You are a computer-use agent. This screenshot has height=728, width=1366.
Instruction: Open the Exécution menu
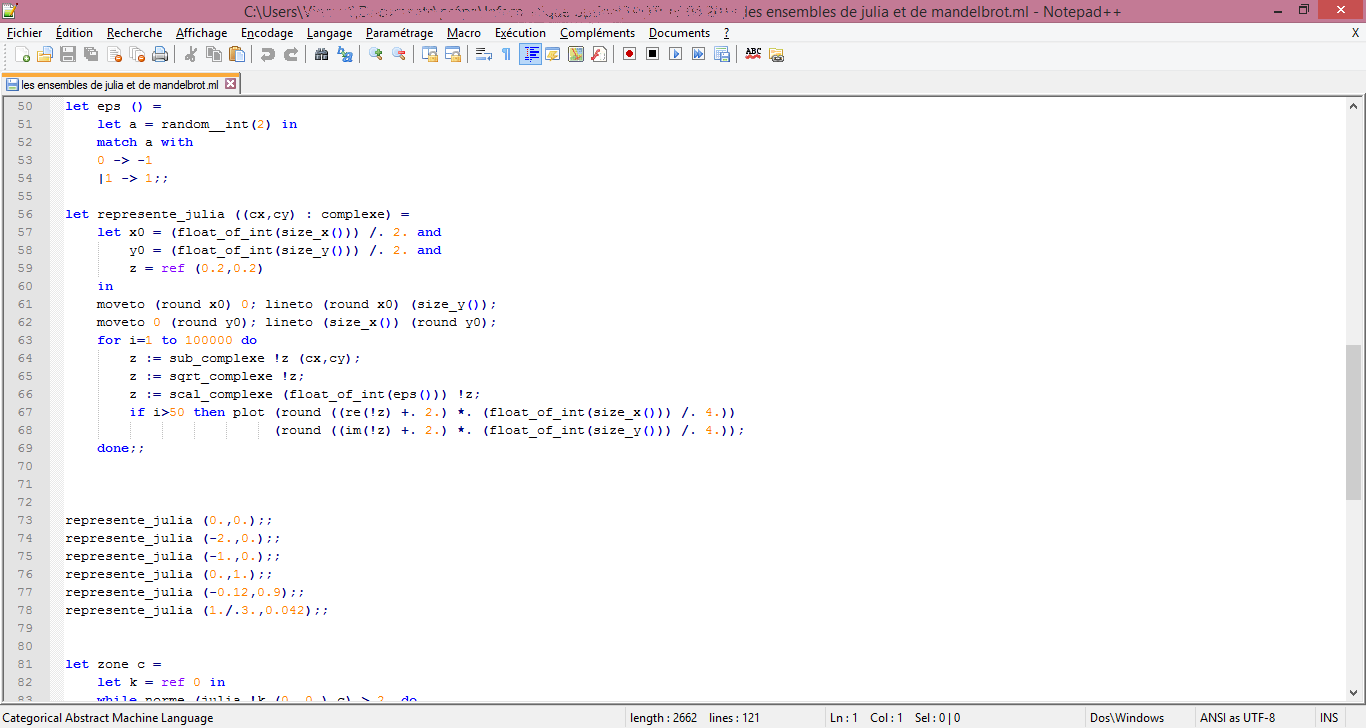point(521,33)
